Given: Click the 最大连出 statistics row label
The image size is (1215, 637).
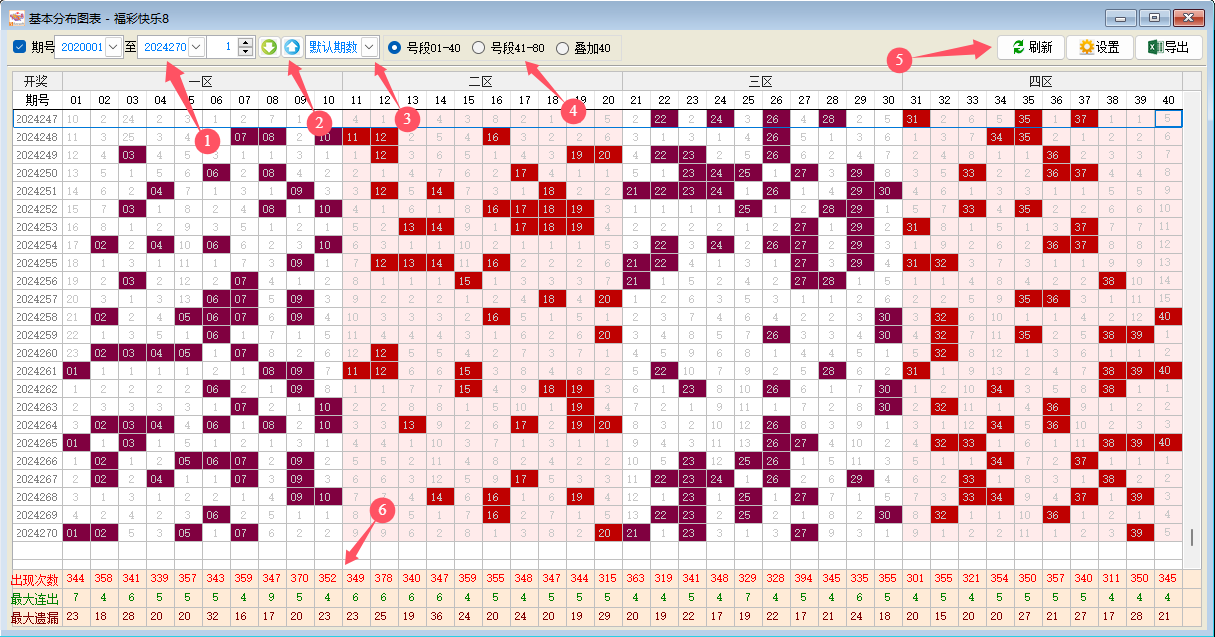Looking at the screenshot, I should pyautogui.click(x=34, y=598).
